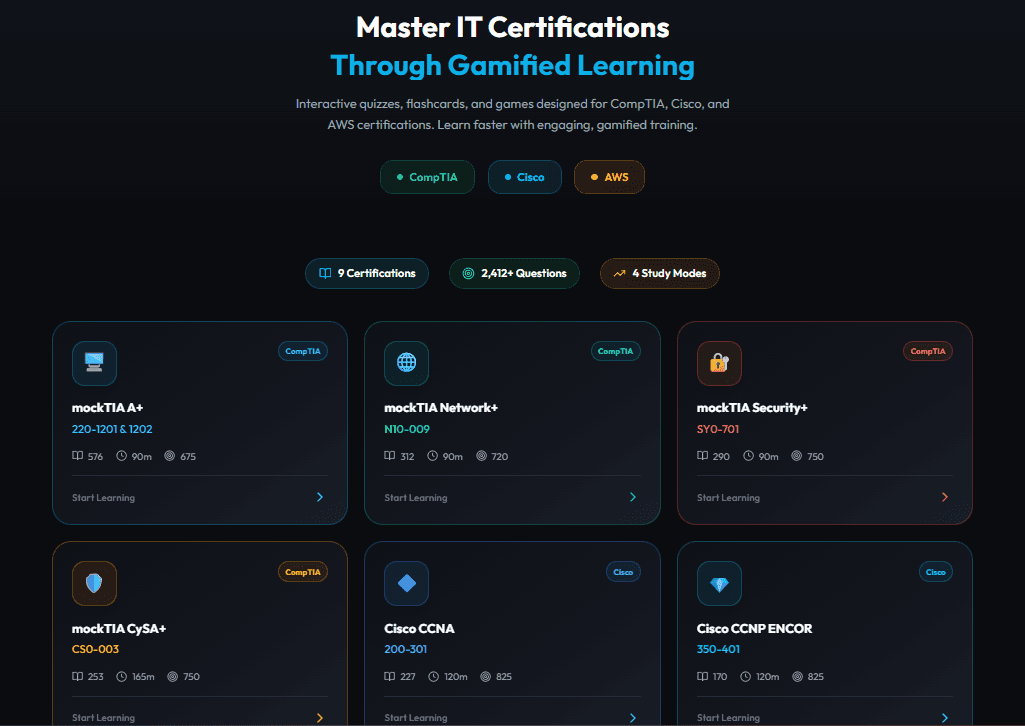
Task: Open Security+ via its red chevron
Action: tap(945, 497)
